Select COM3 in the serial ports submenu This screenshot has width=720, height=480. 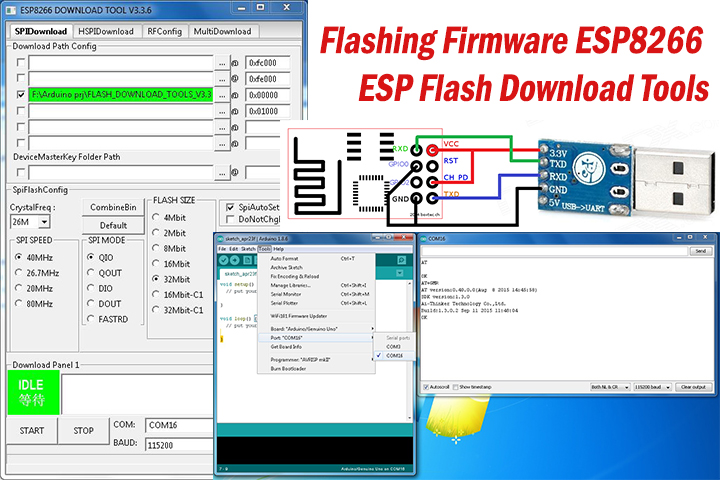point(394,346)
